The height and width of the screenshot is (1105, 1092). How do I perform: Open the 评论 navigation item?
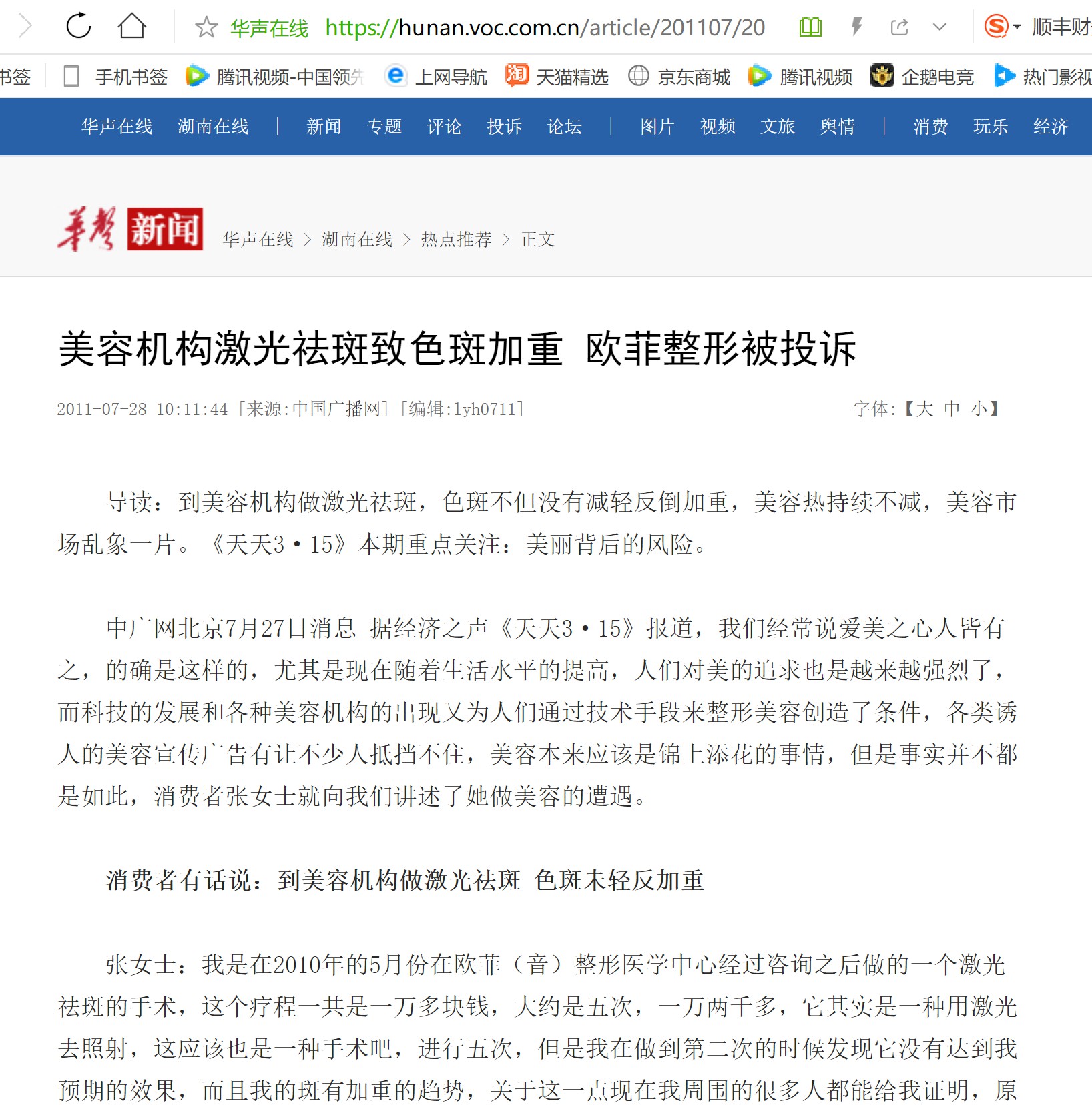(x=444, y=126)
